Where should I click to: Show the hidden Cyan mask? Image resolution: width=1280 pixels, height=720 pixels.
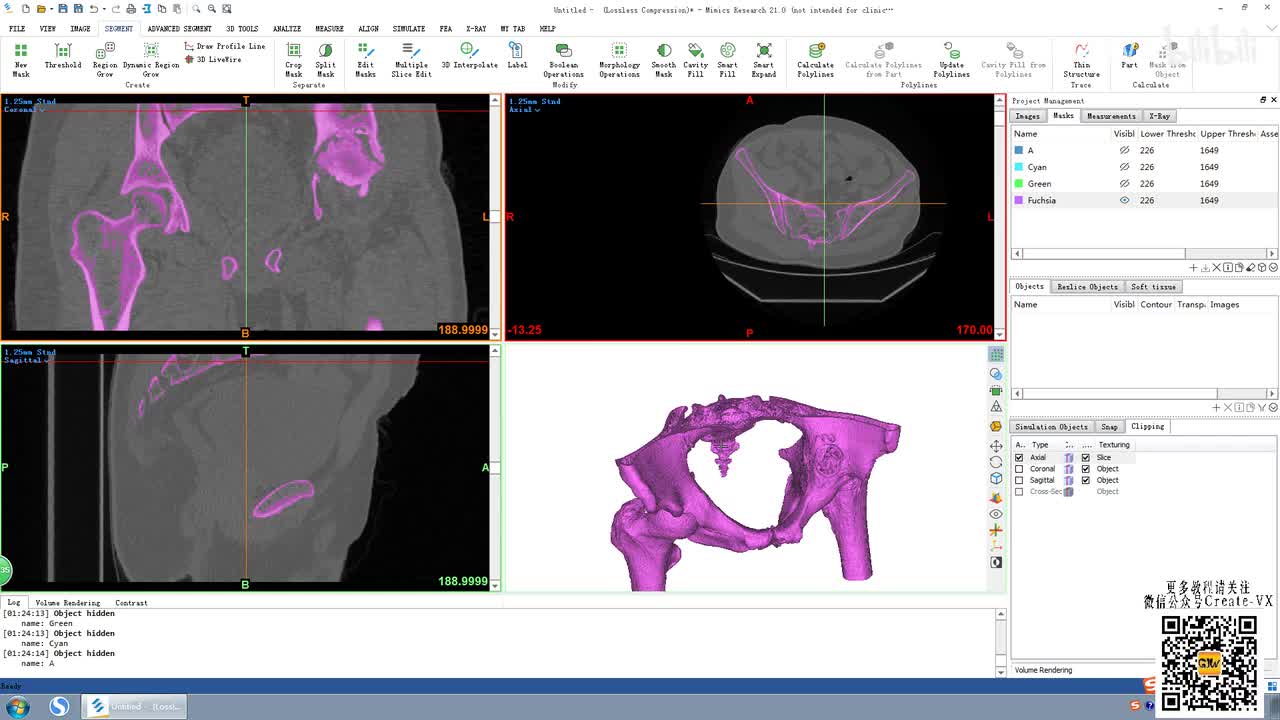[1124, 167]
